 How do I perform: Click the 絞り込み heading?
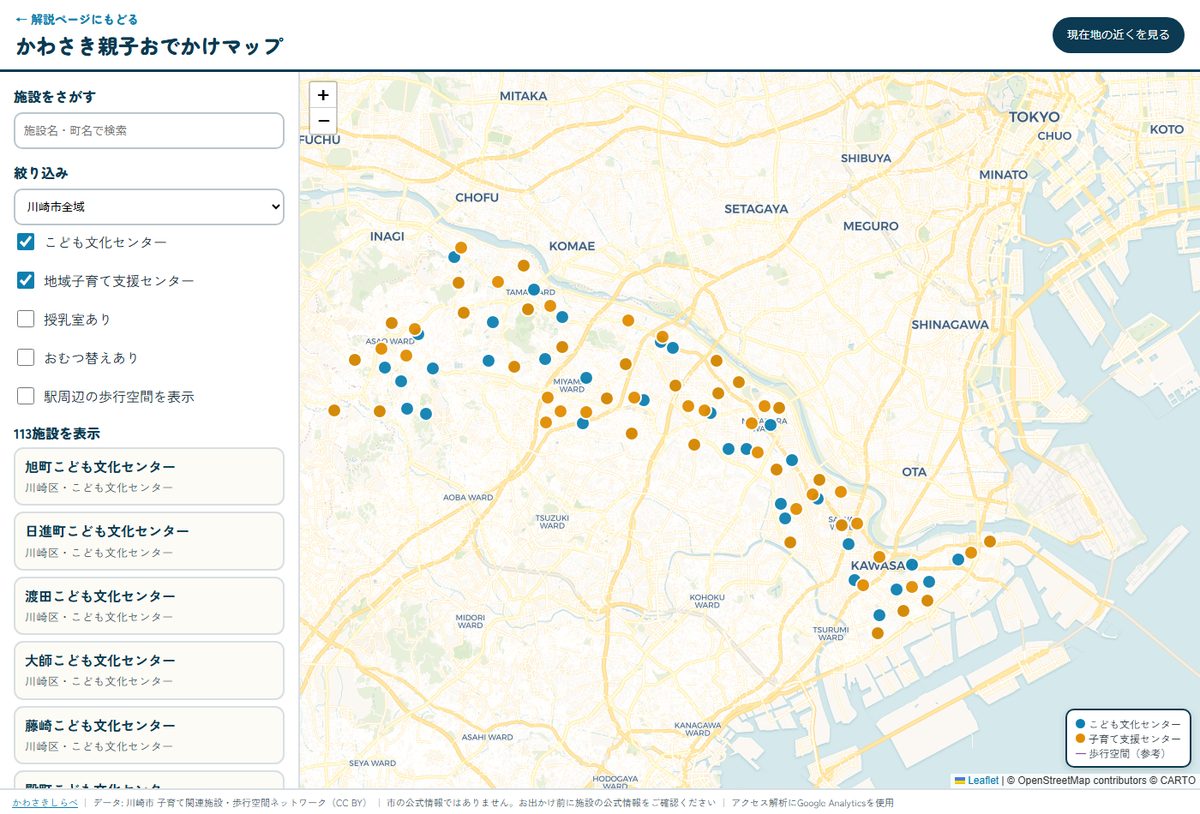tap(41, 173)
